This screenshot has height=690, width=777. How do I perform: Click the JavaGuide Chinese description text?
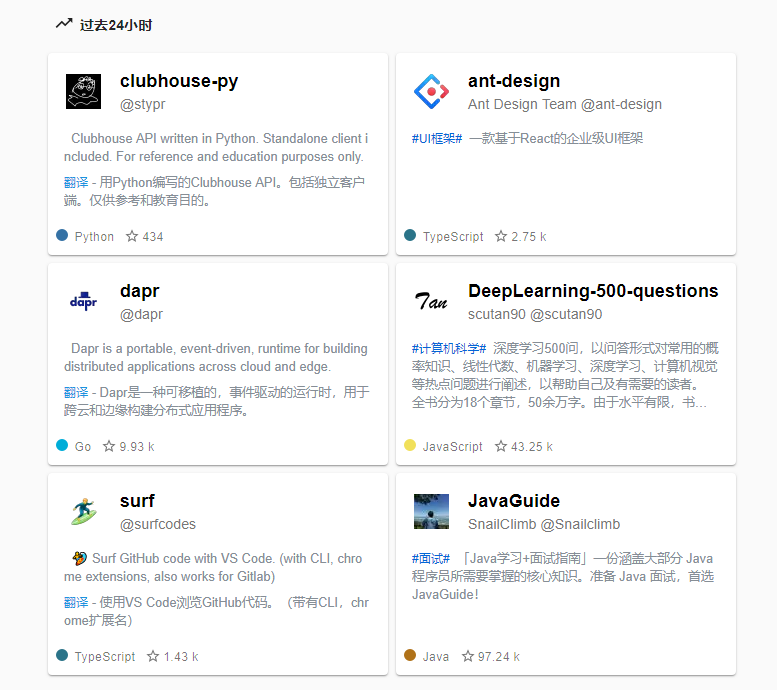(563, 576)
